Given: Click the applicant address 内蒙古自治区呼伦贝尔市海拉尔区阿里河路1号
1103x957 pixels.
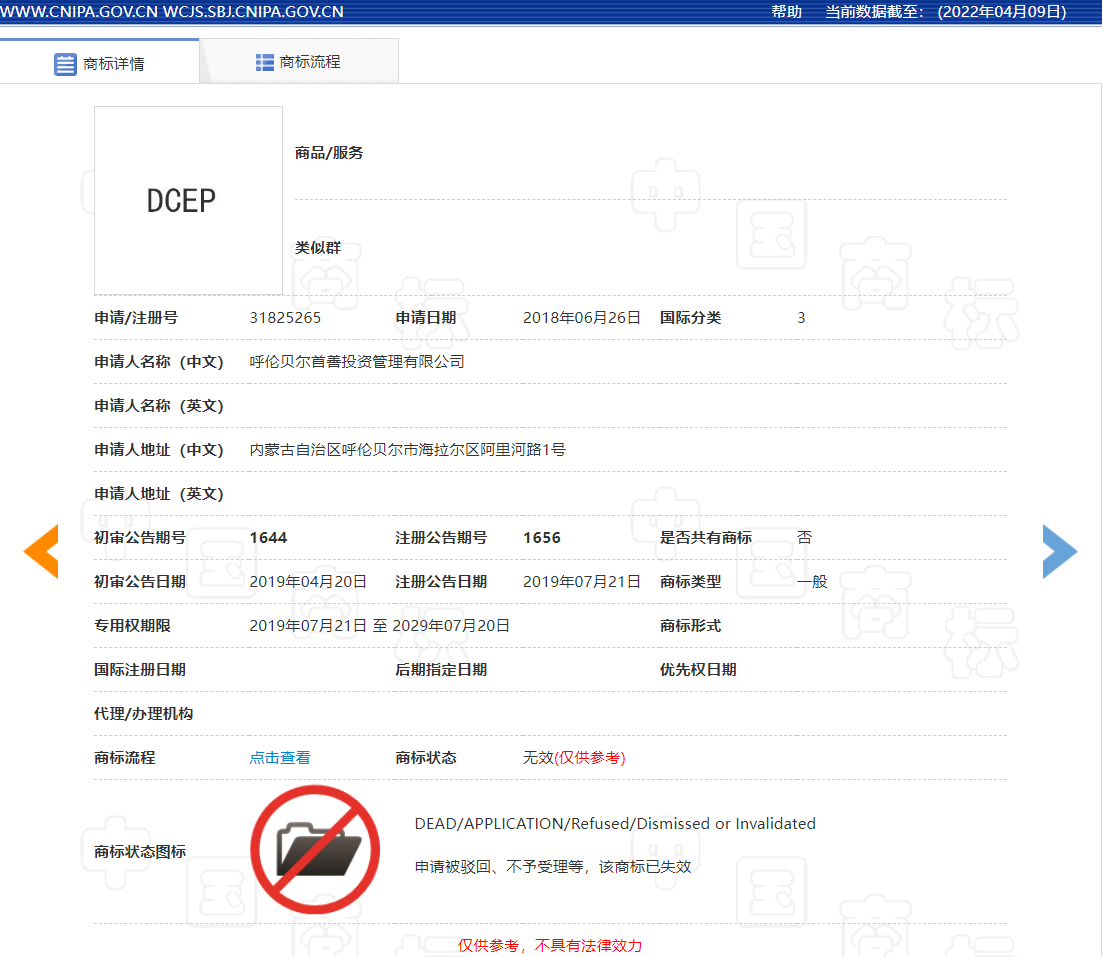Looking at the screenshot, I should coord(407,450).
